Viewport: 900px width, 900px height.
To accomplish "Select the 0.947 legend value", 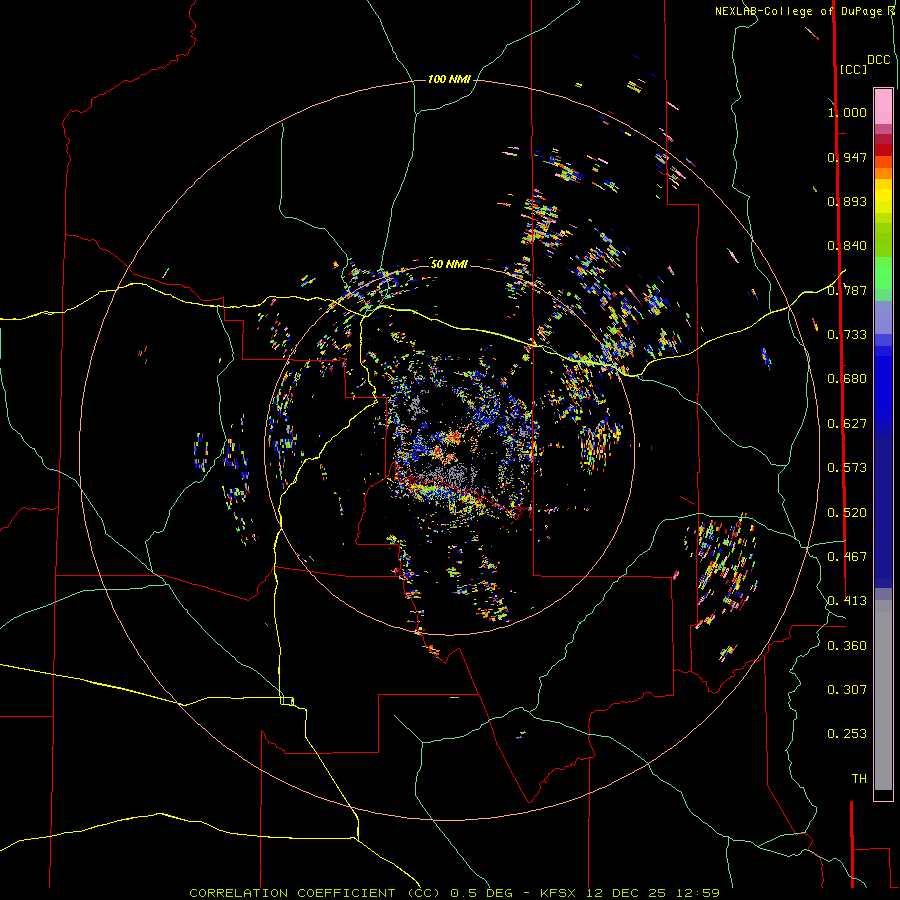I will tap(847, 157).
